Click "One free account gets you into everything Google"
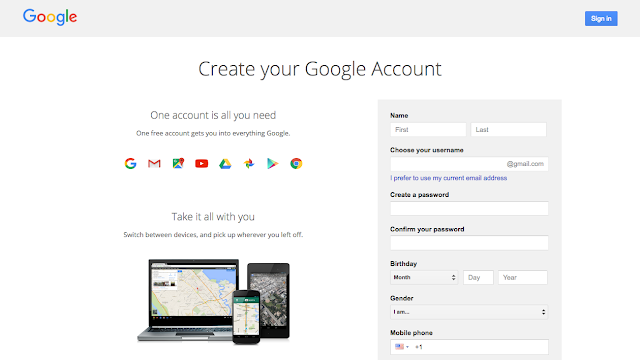 click(213, 133)
